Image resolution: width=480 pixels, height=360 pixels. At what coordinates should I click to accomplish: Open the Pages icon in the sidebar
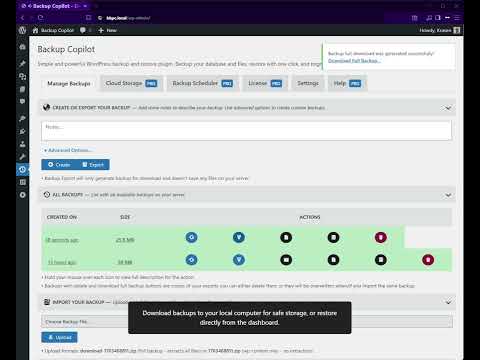[x=22, y=89]
